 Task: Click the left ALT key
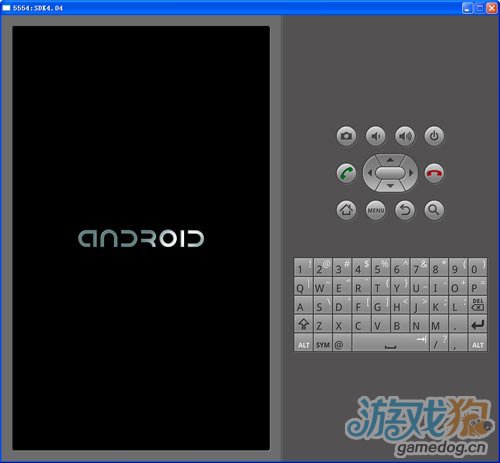(303, 343)
